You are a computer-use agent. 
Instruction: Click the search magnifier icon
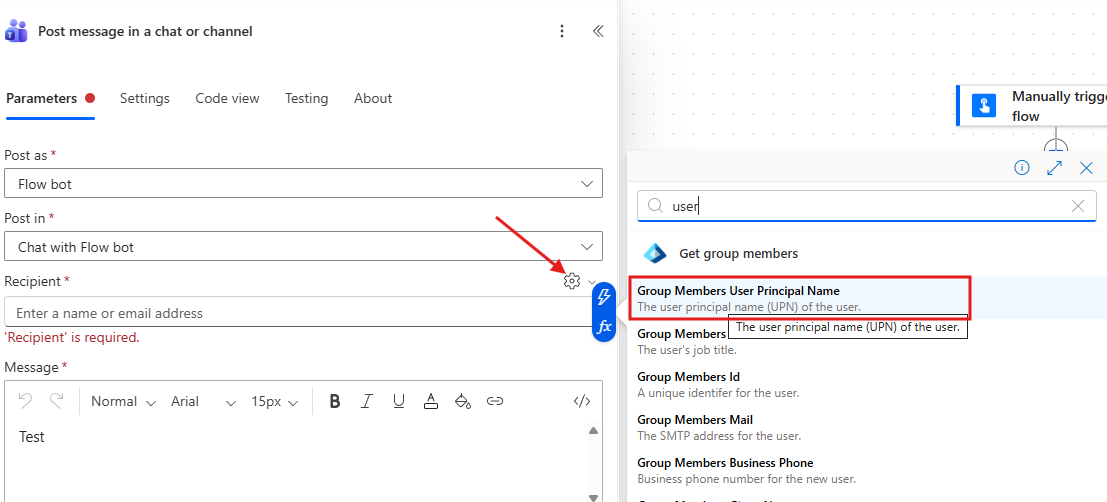(655, 205)
